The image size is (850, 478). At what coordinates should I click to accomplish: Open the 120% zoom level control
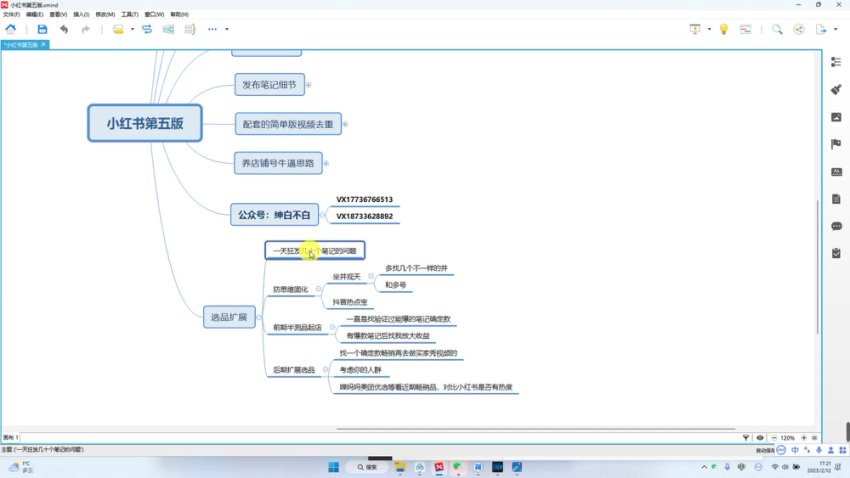point(788,437)
